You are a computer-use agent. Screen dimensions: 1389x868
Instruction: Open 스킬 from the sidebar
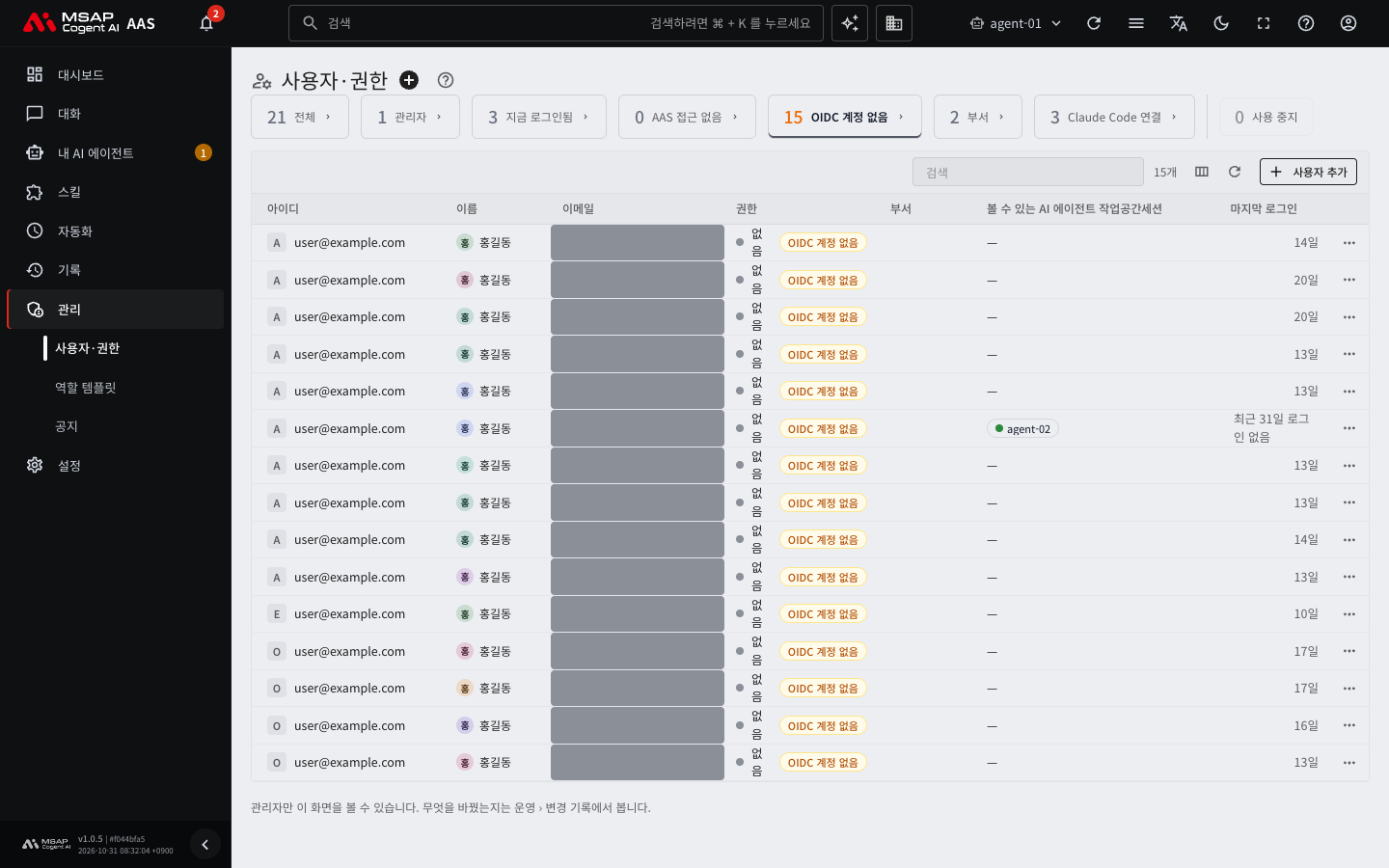tap(116, 192)
